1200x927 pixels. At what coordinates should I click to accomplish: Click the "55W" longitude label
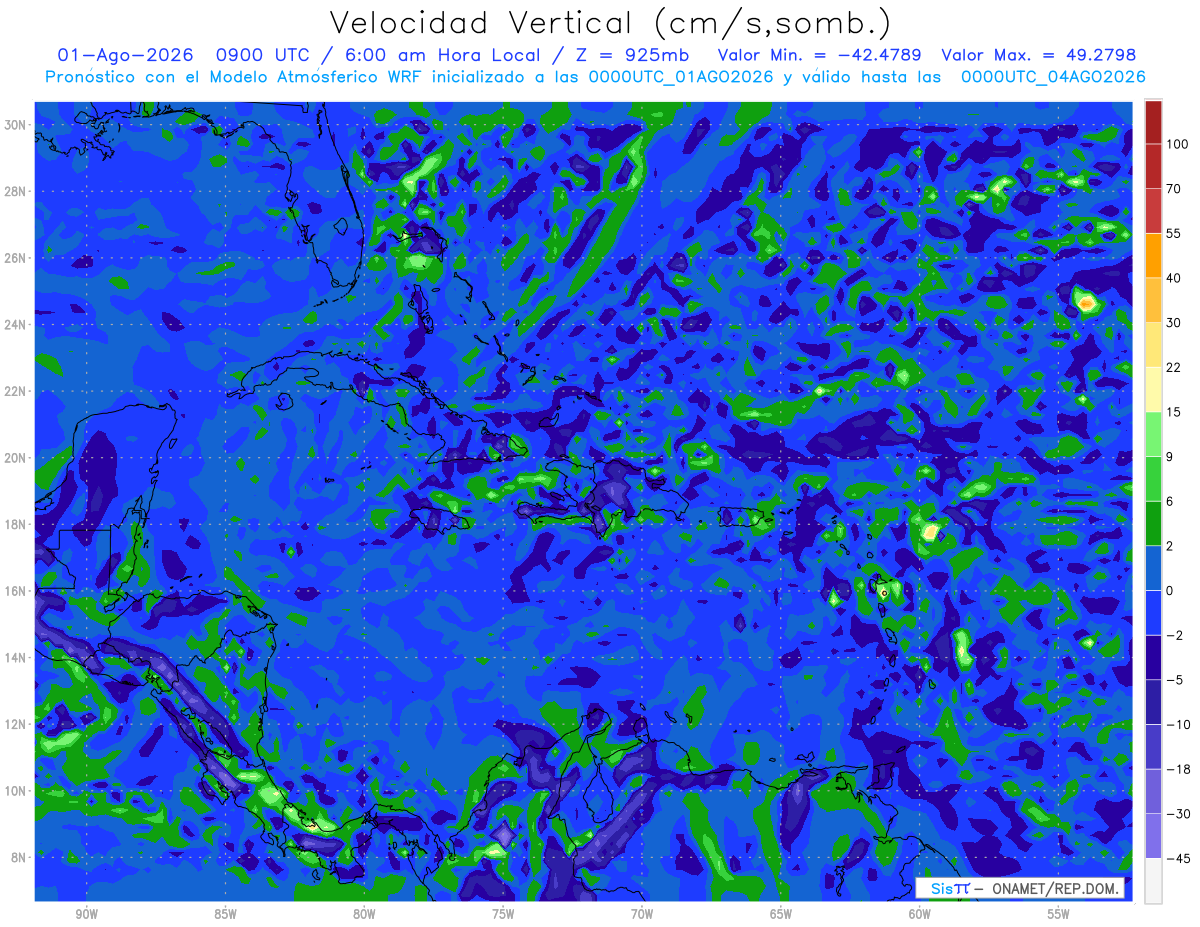tap(1059, 915)
